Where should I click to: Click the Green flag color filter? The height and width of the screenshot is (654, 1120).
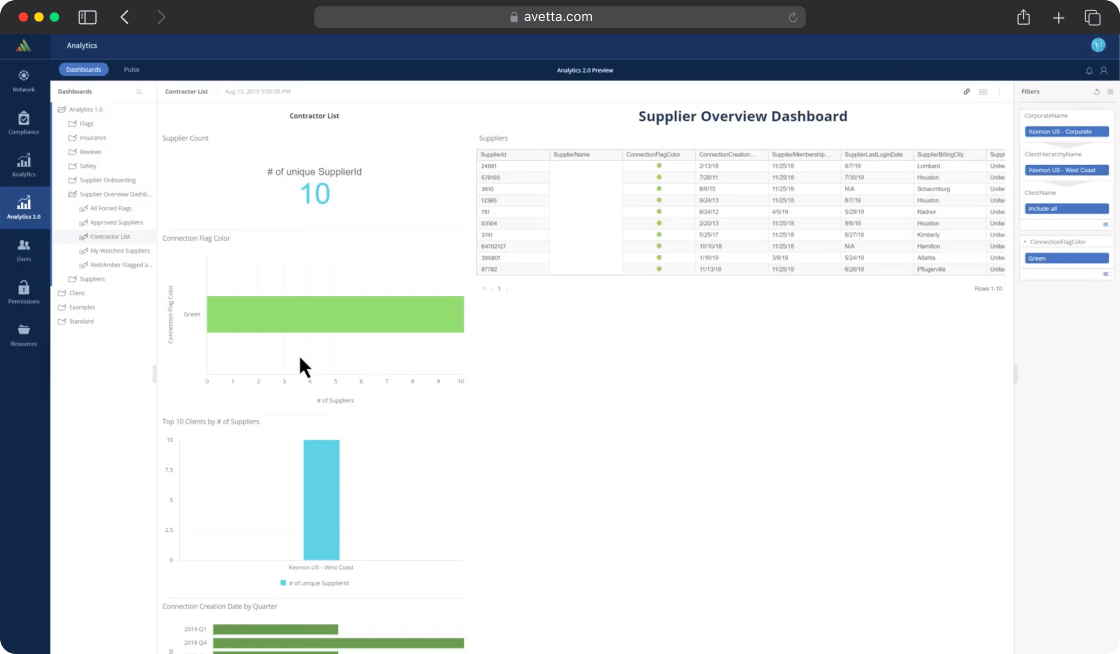coord(1066,258)
